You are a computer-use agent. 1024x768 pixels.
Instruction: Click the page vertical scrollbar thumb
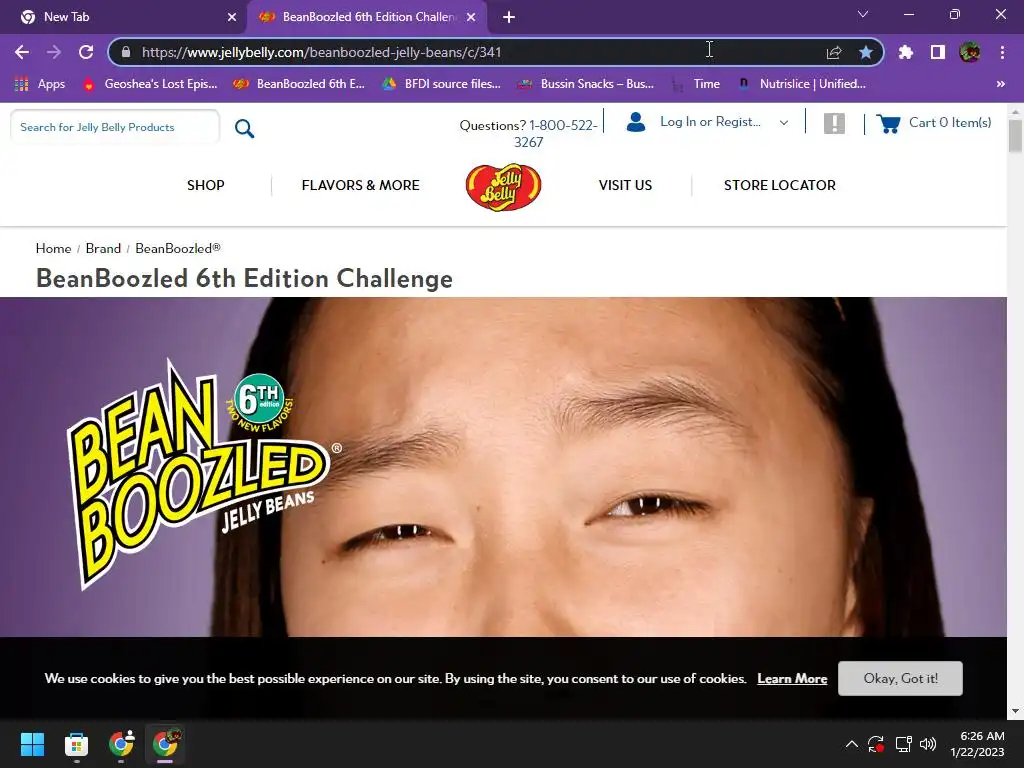(x=1015, y=136)
